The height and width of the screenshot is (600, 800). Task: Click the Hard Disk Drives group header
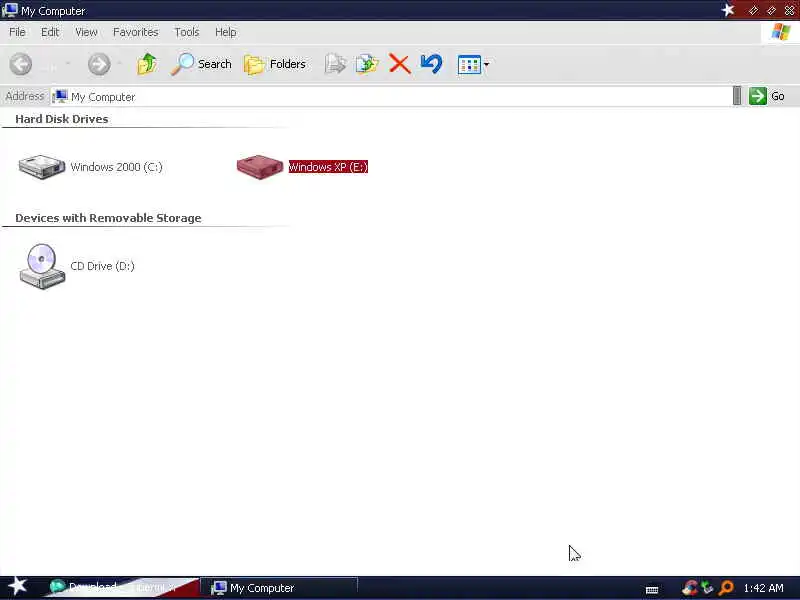point(62,119)
